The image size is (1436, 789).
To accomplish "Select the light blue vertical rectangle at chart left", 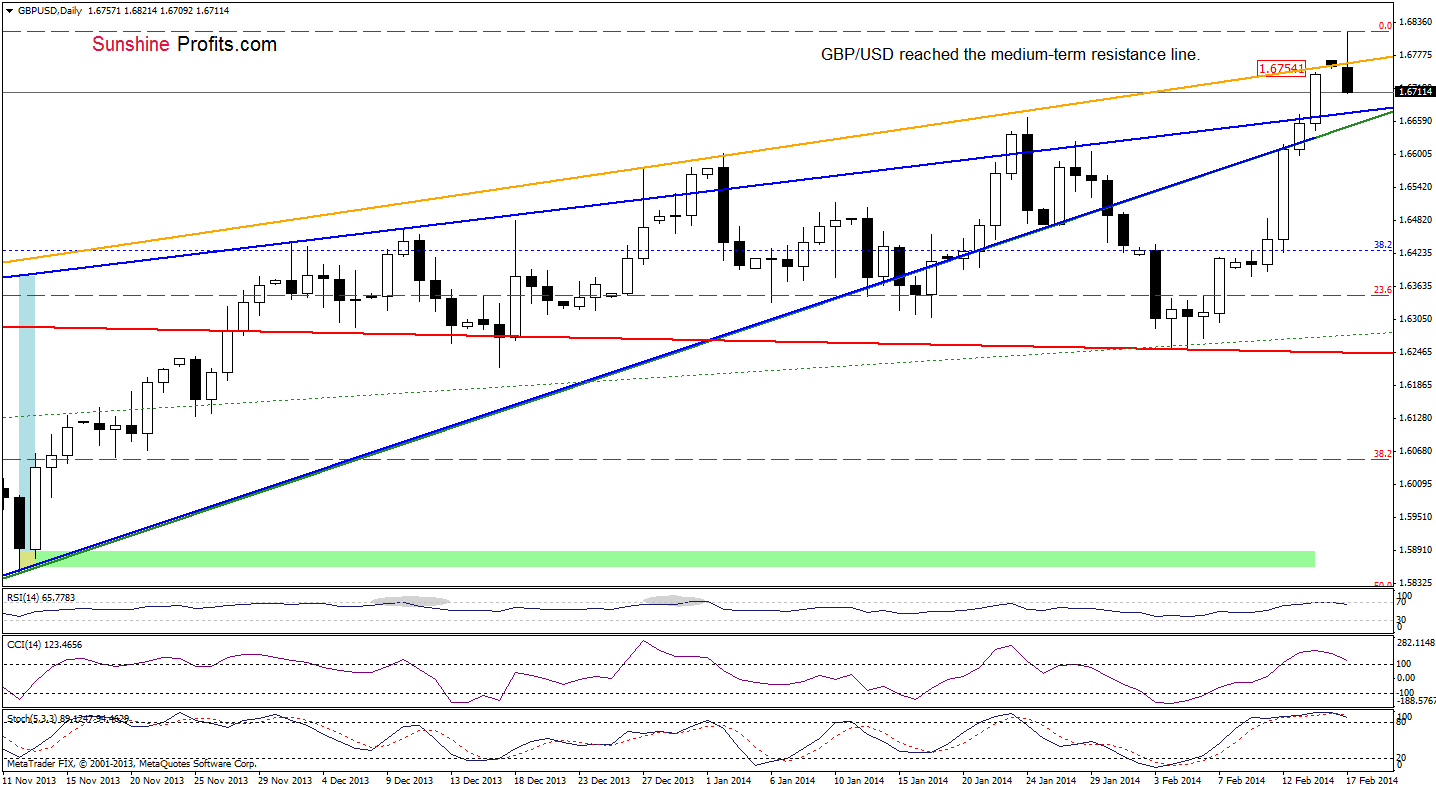I will [x=27, y=410].
